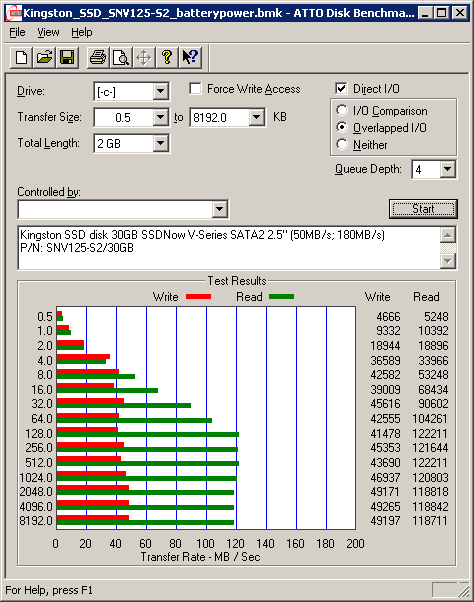Open the Total Length dropdown
474x602 pixels.
coord(160,144)
